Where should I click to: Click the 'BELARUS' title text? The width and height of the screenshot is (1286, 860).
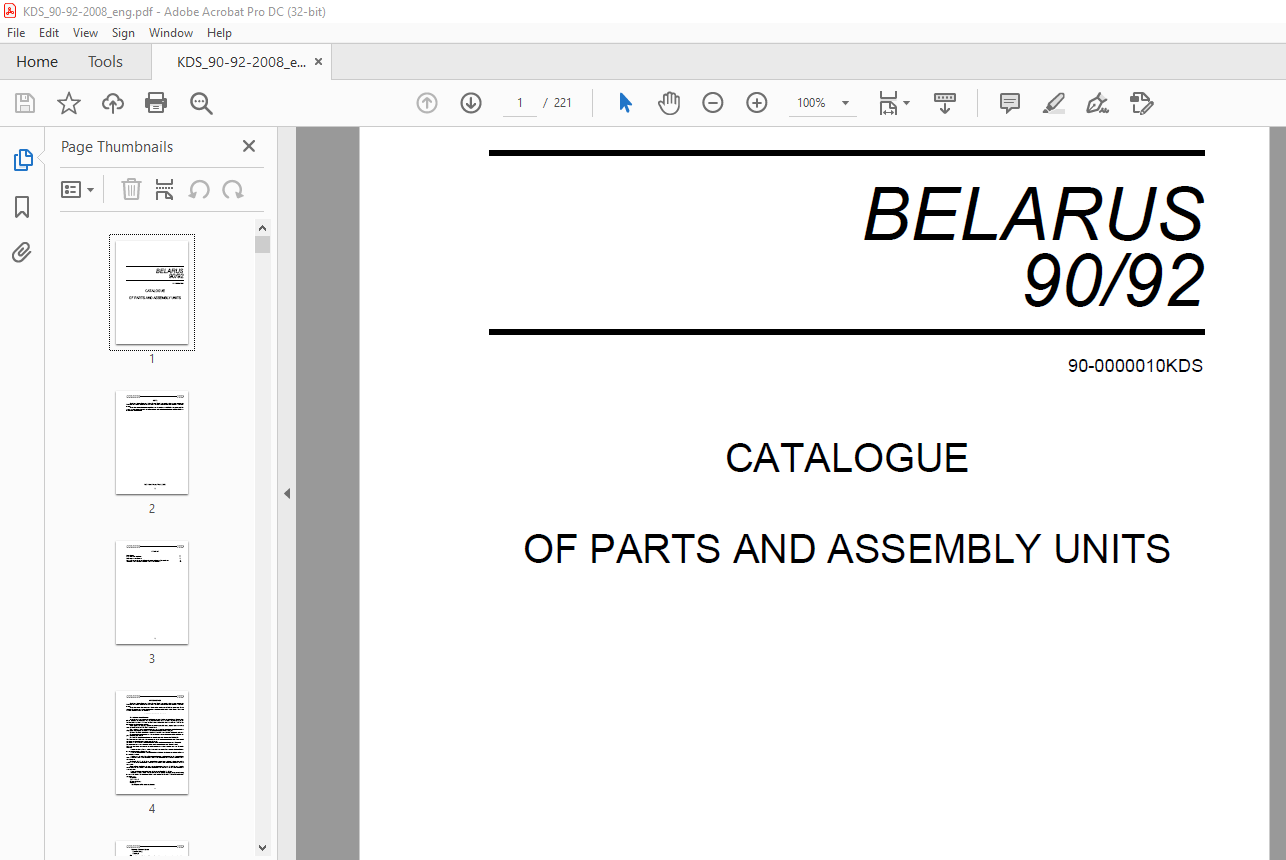[1034, 213]
